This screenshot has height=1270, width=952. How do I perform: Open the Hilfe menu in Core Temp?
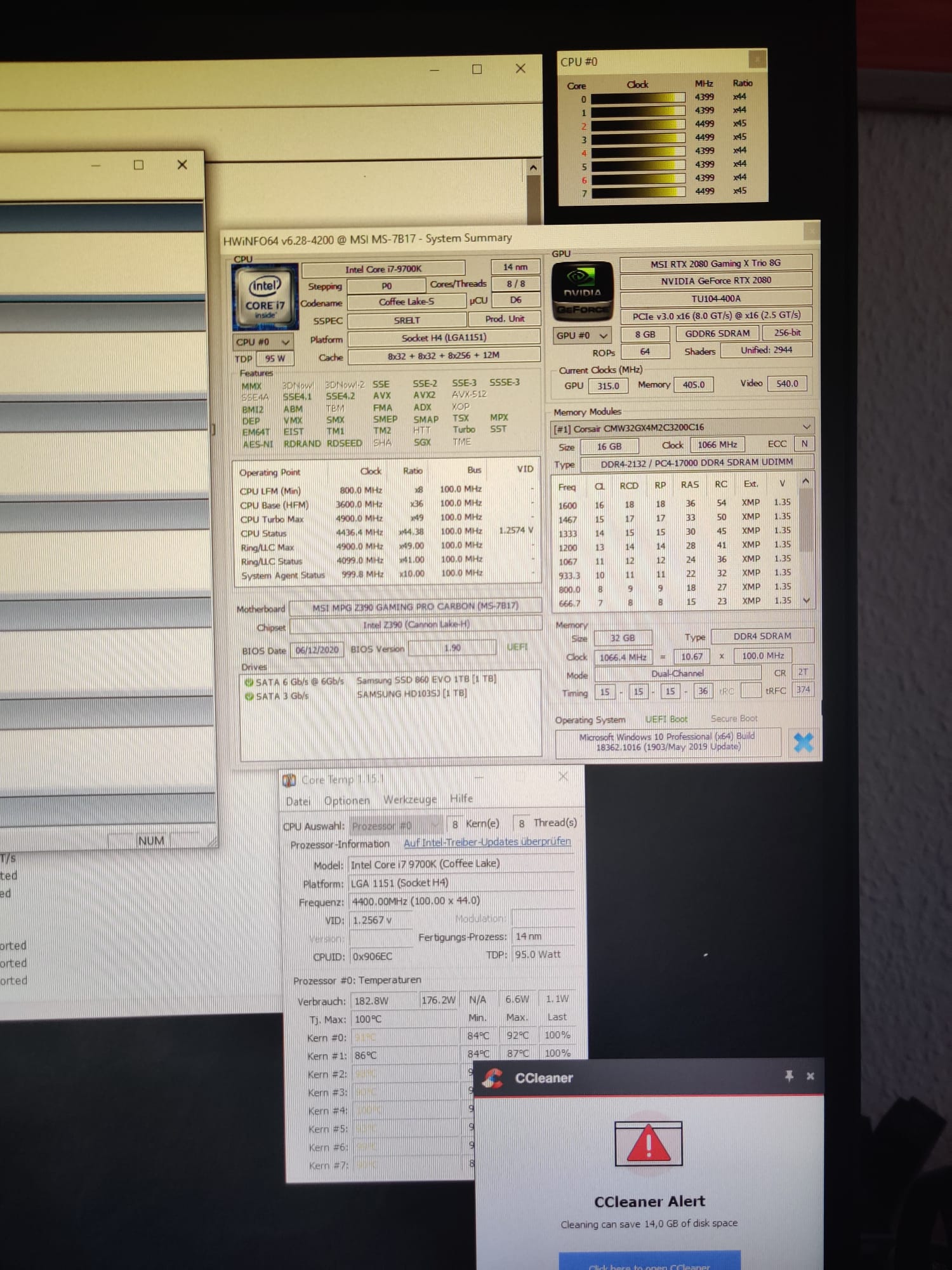coord(461,798)
